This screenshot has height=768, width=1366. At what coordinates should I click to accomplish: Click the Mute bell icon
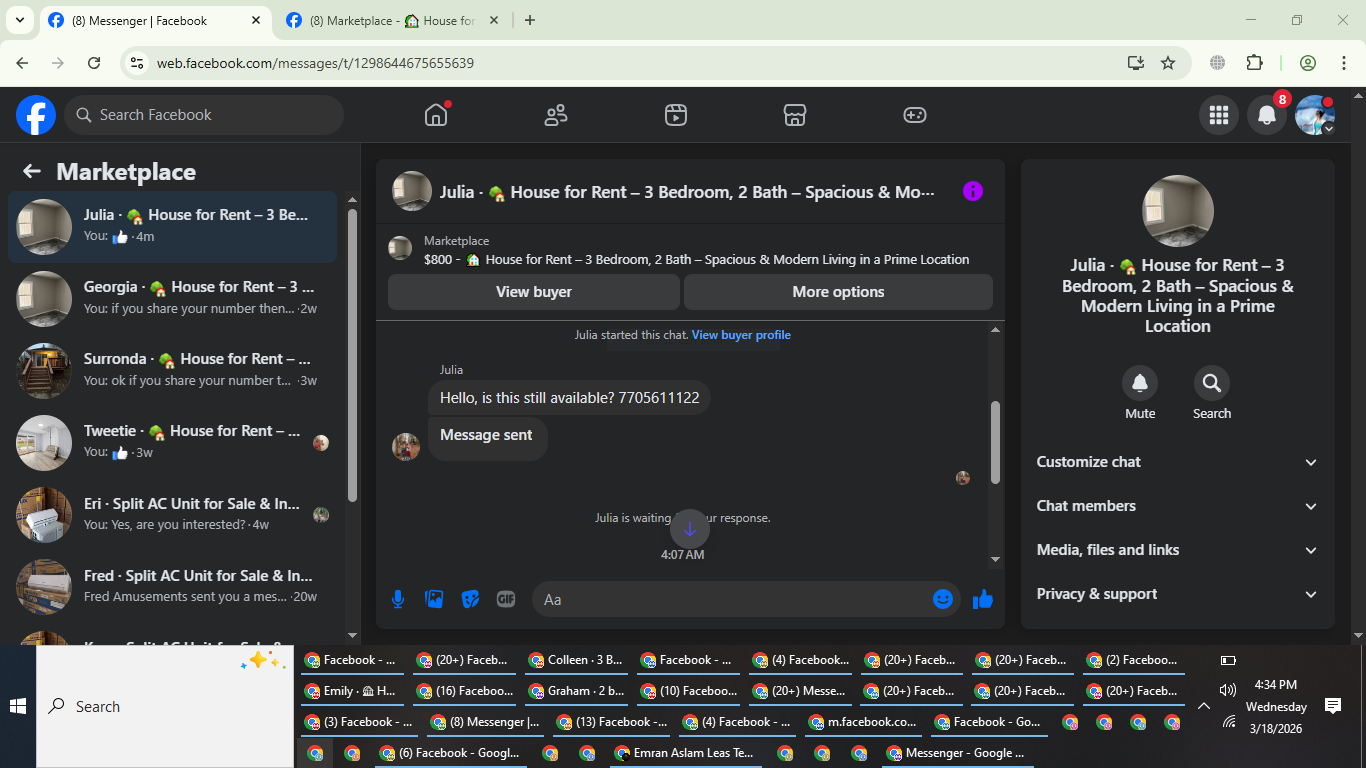point(1140,383)
